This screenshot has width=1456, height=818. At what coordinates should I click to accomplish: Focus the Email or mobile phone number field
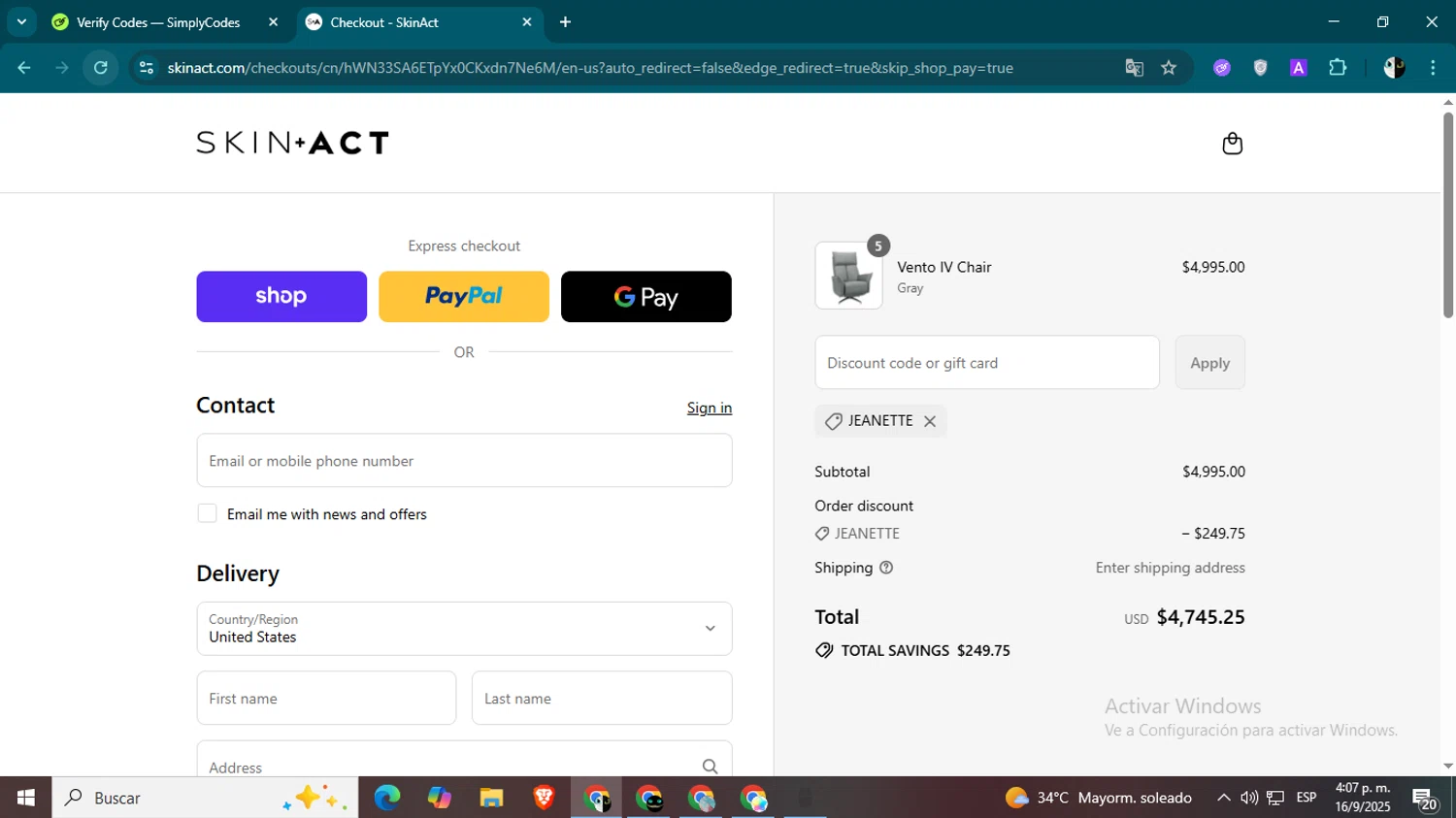tap(464, 461)
